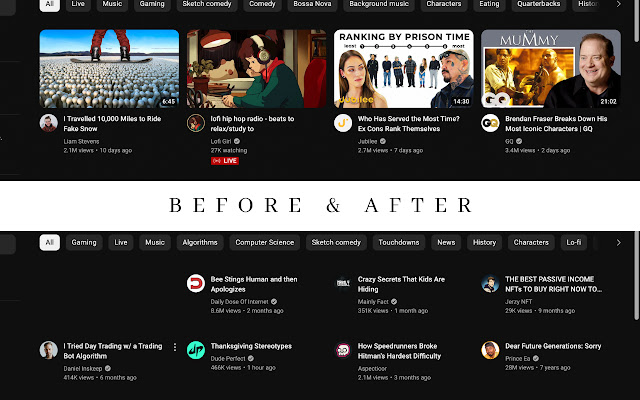
Task: Click Jerzy NFT channel avatar
Action: tap(490, 283)
